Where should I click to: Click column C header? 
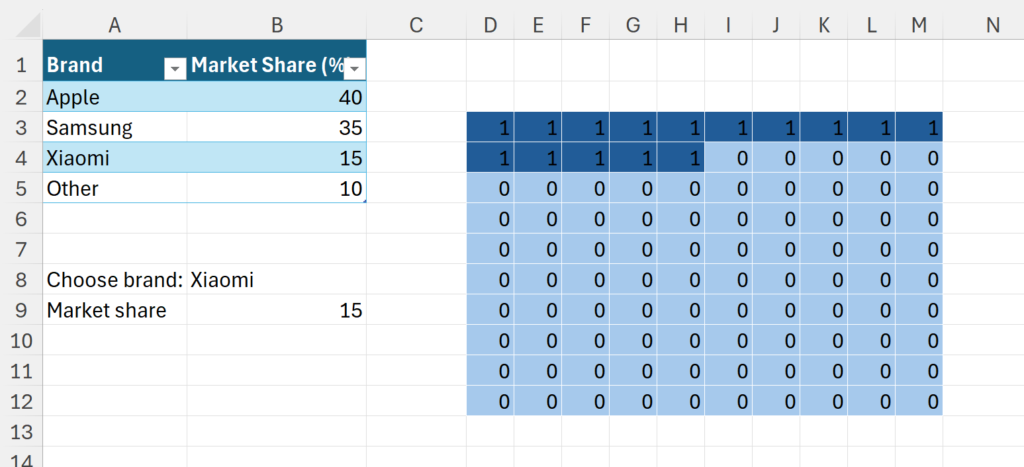tap(416, 26)
